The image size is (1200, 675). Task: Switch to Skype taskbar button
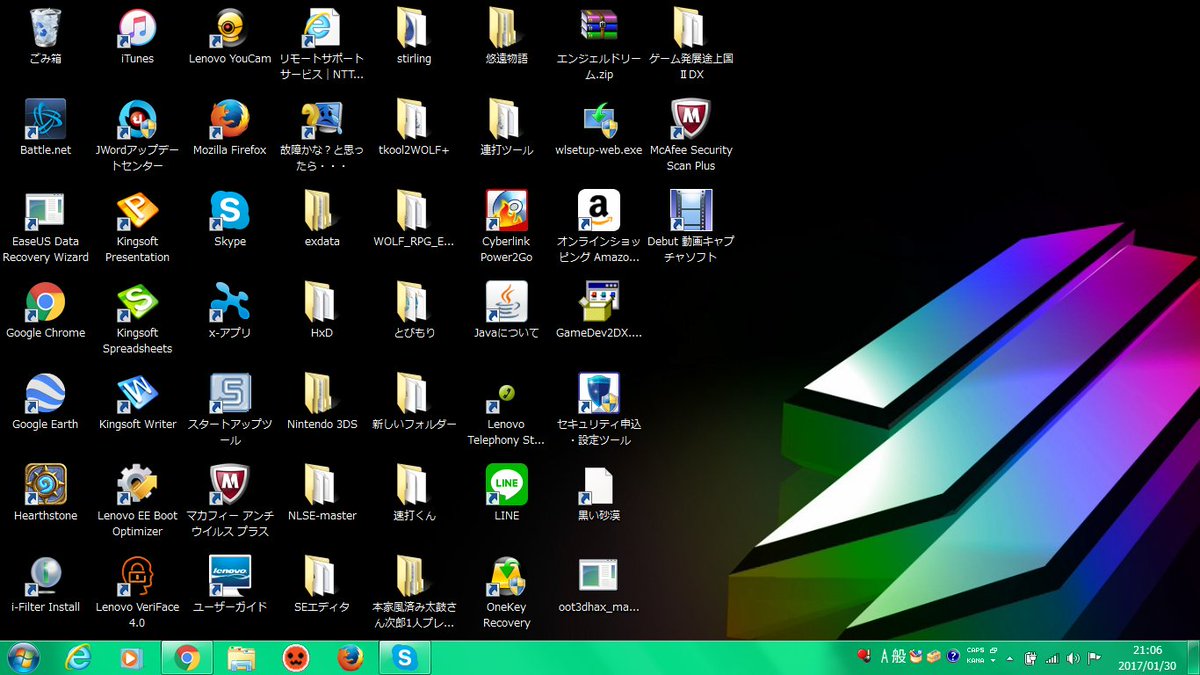[x=404, y=657]
